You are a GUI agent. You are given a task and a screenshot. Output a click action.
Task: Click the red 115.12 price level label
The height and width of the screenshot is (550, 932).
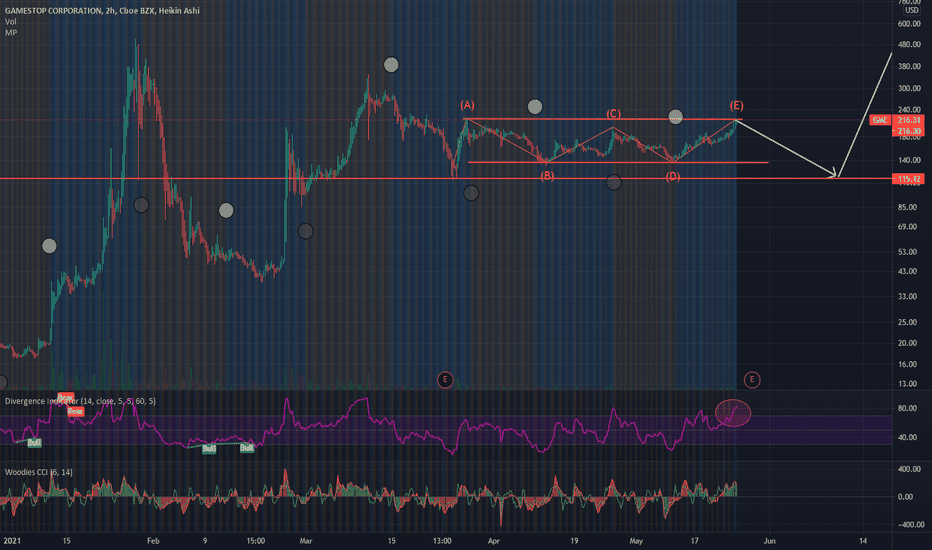pyautogui.click(x=908, y=179)
